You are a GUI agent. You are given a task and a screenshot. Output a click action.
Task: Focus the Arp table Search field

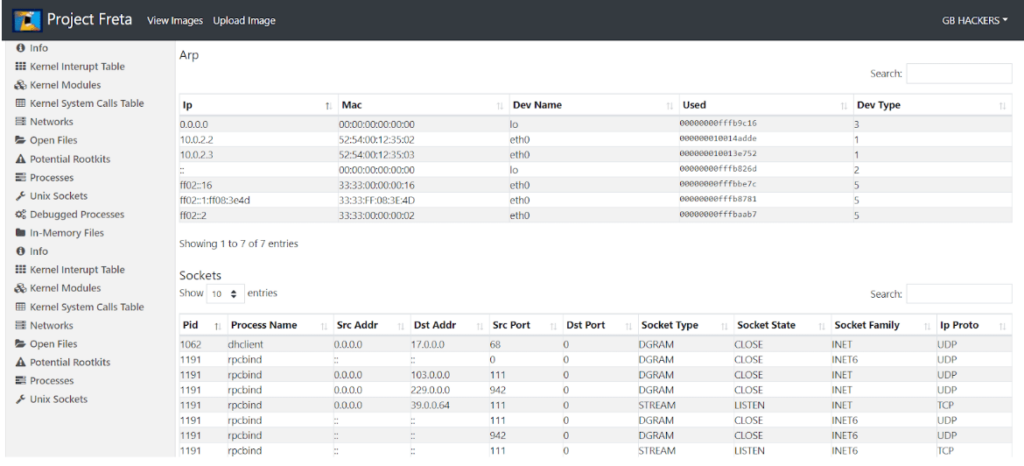[958, 73]
